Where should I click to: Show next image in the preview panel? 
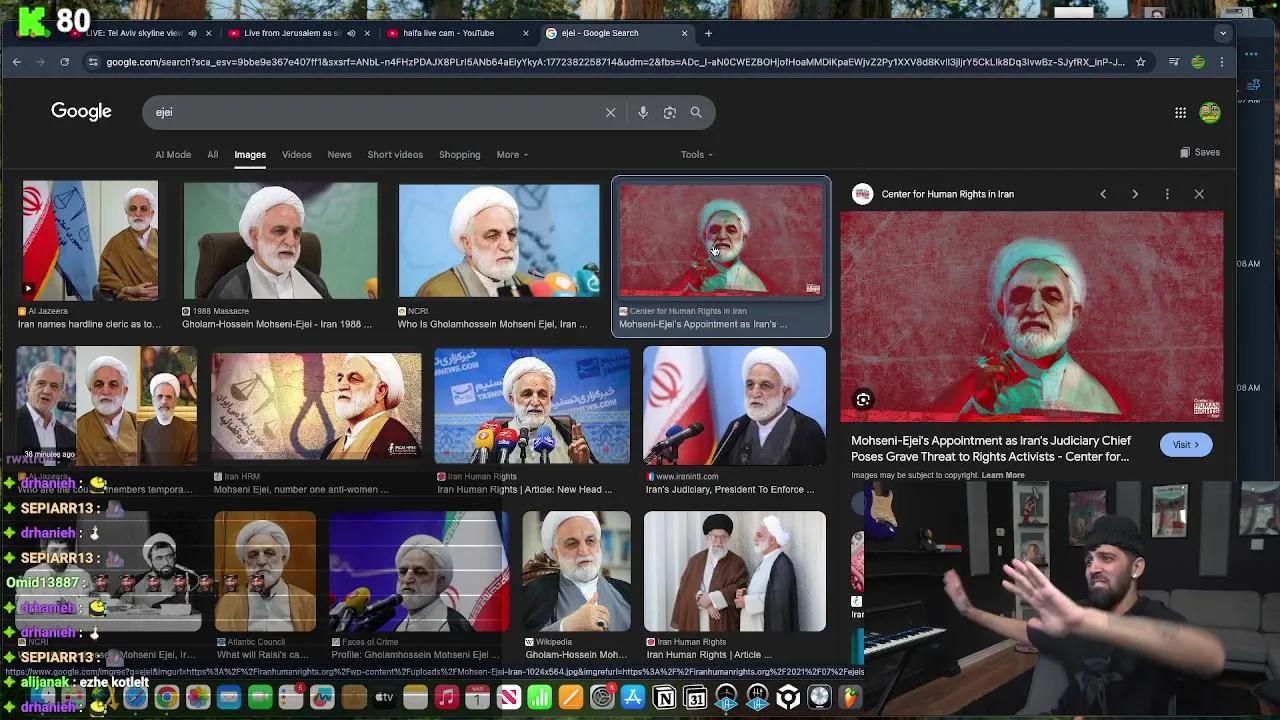point(1135,194)
